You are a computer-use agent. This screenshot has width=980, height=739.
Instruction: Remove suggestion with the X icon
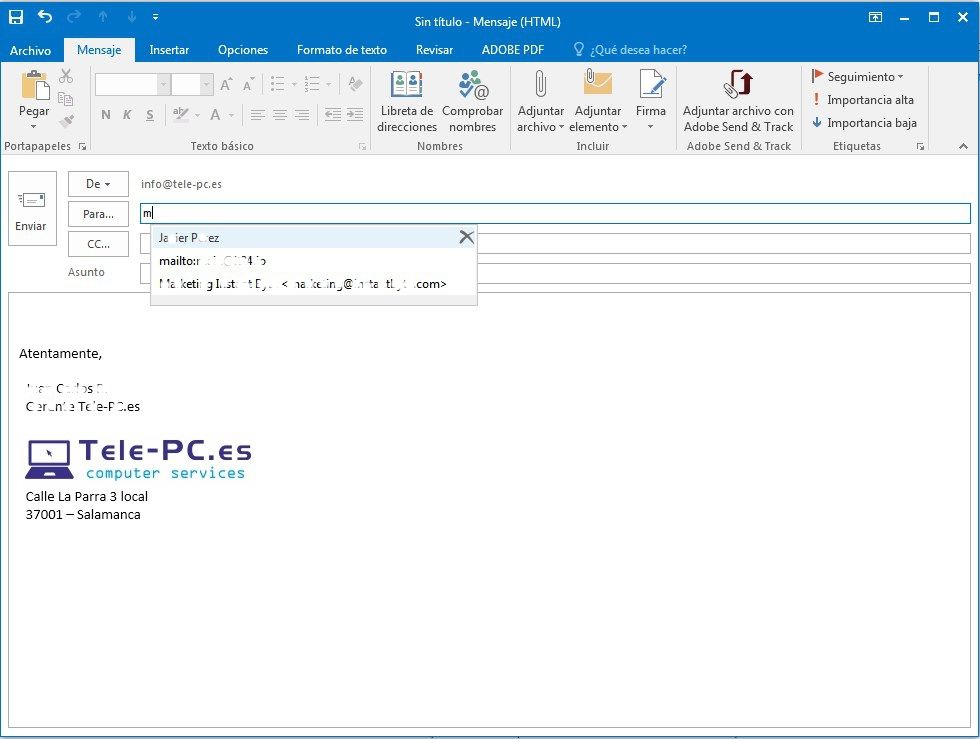(466, 237)
